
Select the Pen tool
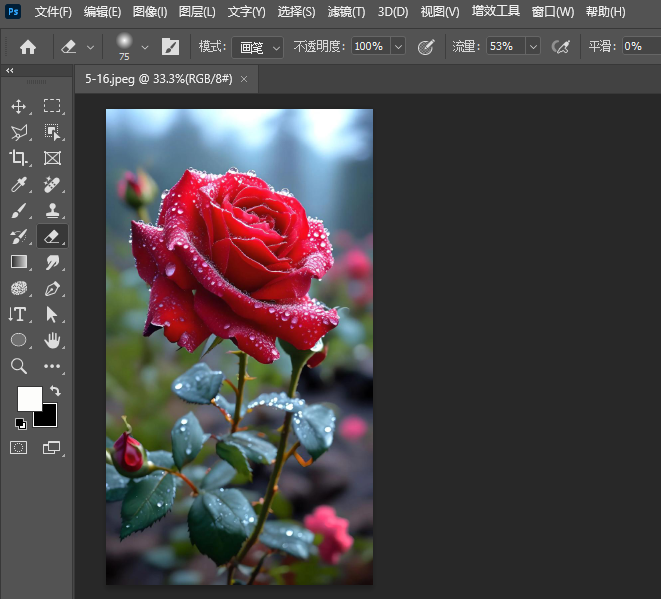(x=52, y=289)
